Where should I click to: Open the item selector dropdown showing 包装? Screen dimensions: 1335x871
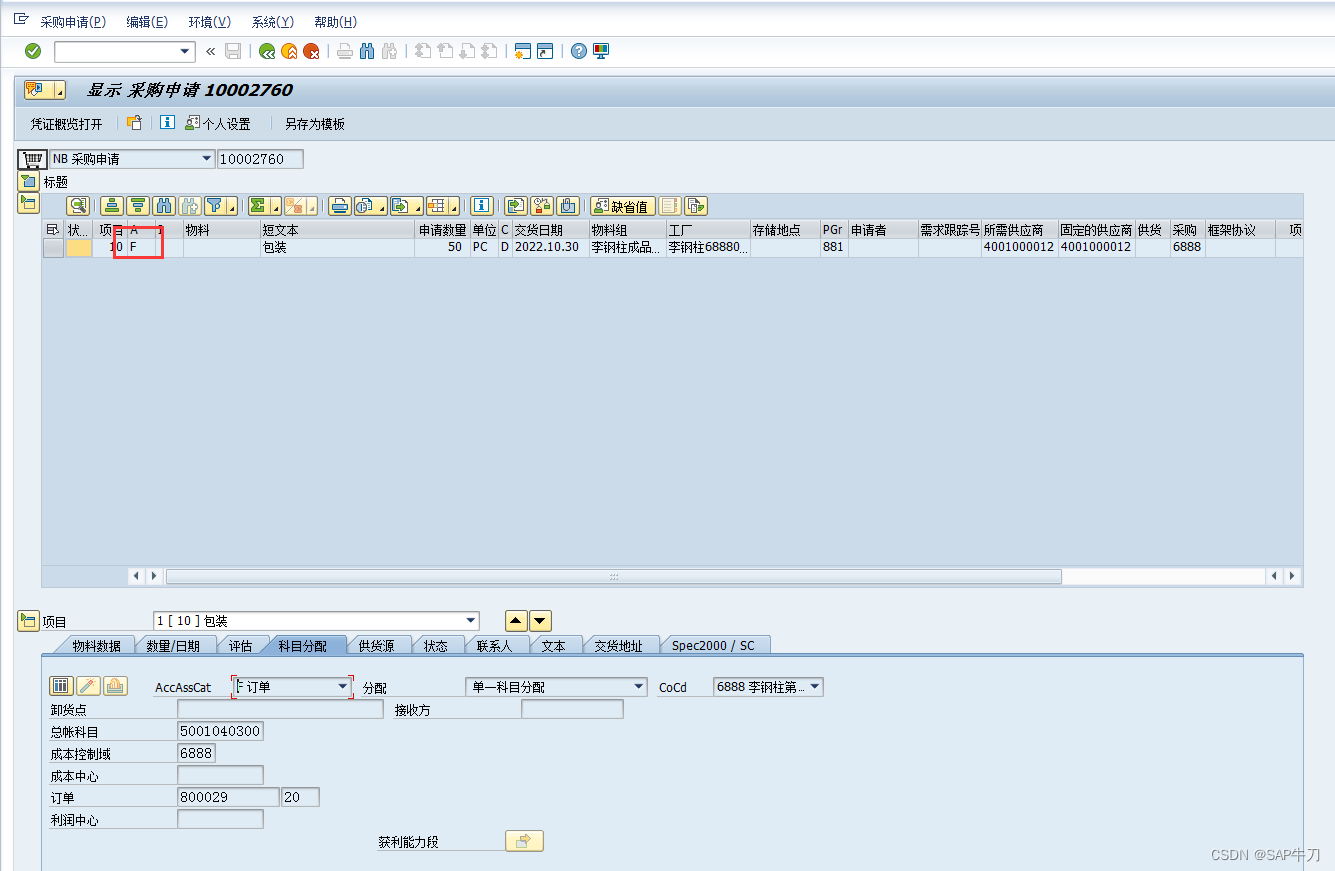(x=472, y=621)
